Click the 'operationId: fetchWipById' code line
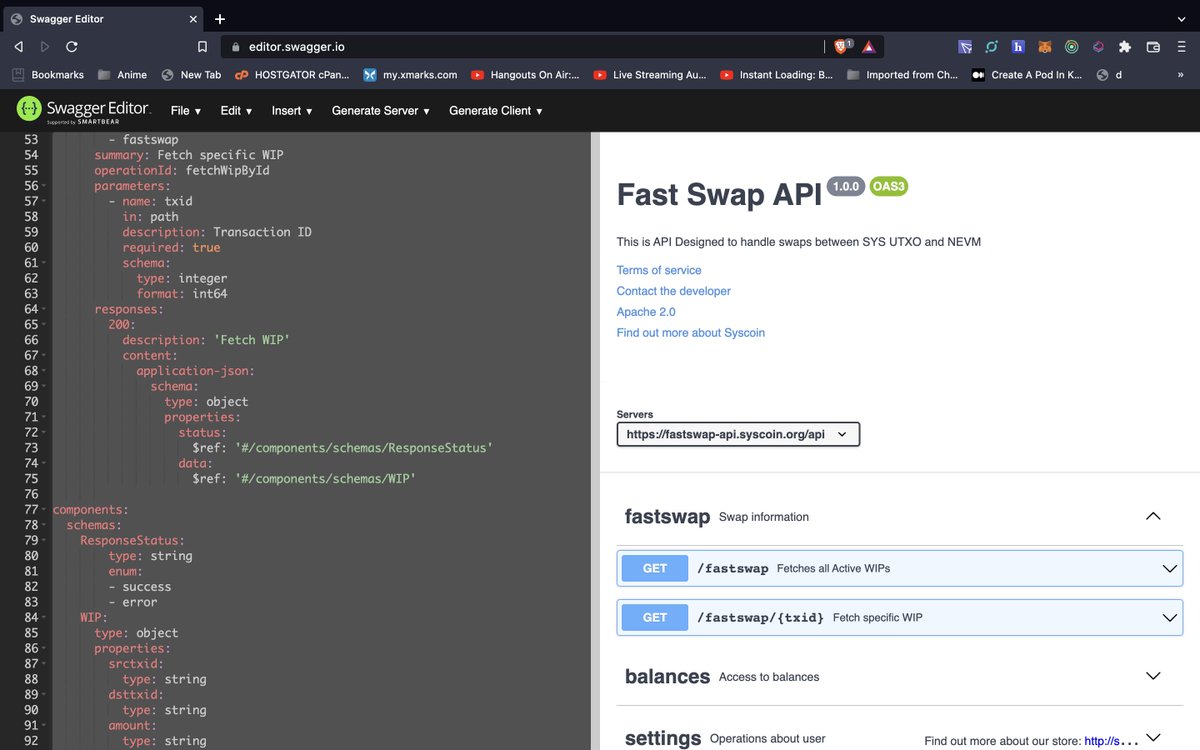 click(182, 170)
